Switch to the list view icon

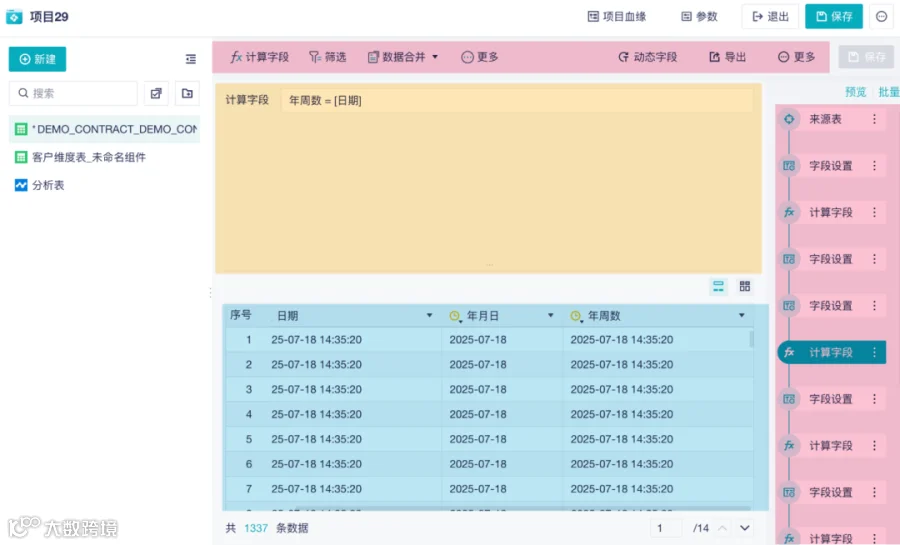[x=718, y=286]
